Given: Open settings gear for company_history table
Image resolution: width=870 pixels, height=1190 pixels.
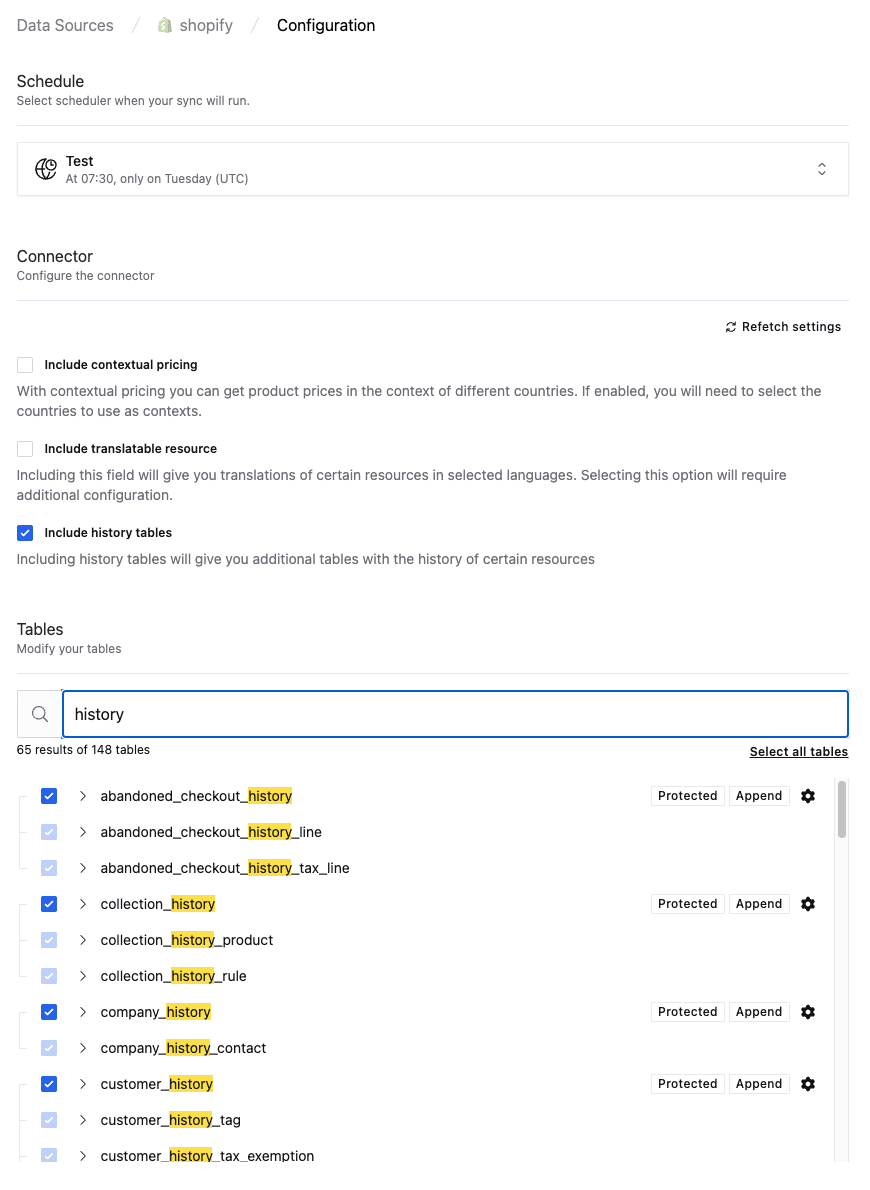Looking at the screenshot, I should (x=808, y=1011).
